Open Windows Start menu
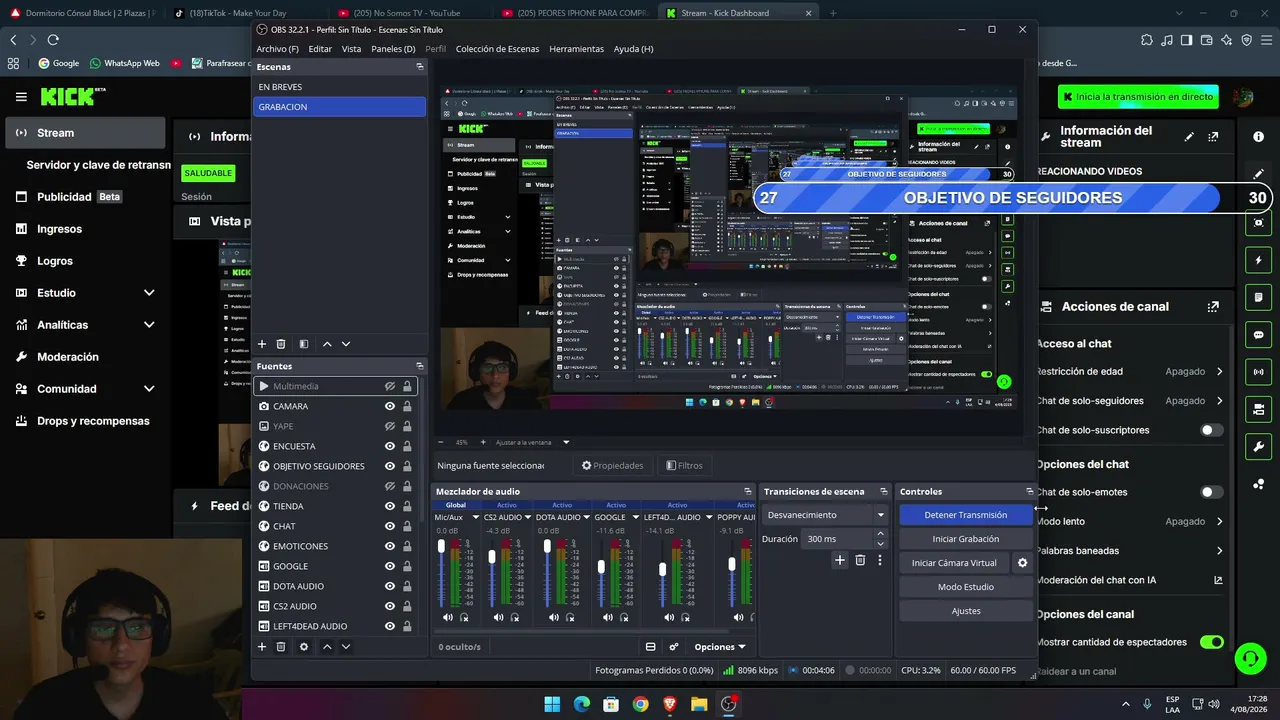The height and width of the screenshot is (720, 1280). (x=552, y=704)
